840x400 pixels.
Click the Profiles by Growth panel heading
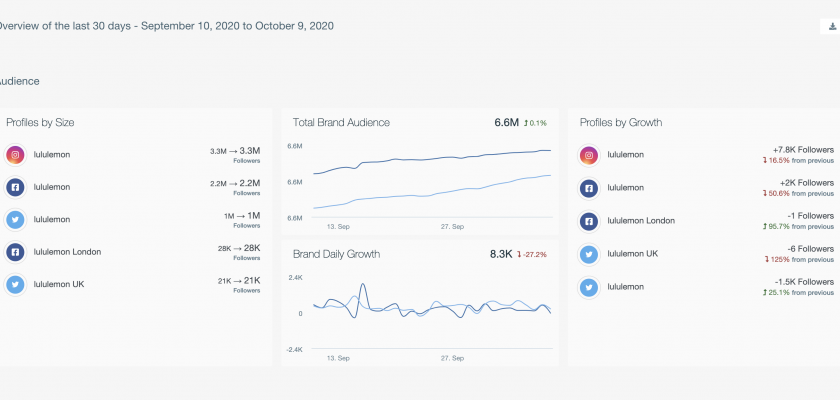click(620, 123)
